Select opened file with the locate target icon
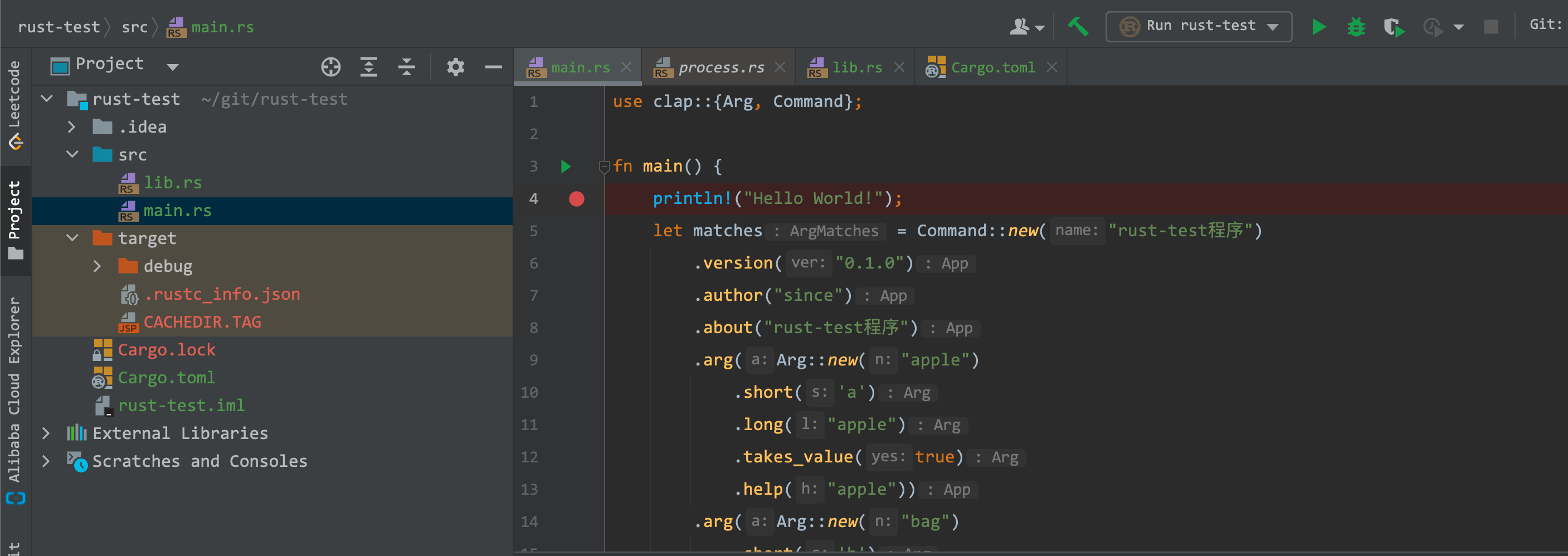Viewport: 1568px width, 556px height. 331,66
